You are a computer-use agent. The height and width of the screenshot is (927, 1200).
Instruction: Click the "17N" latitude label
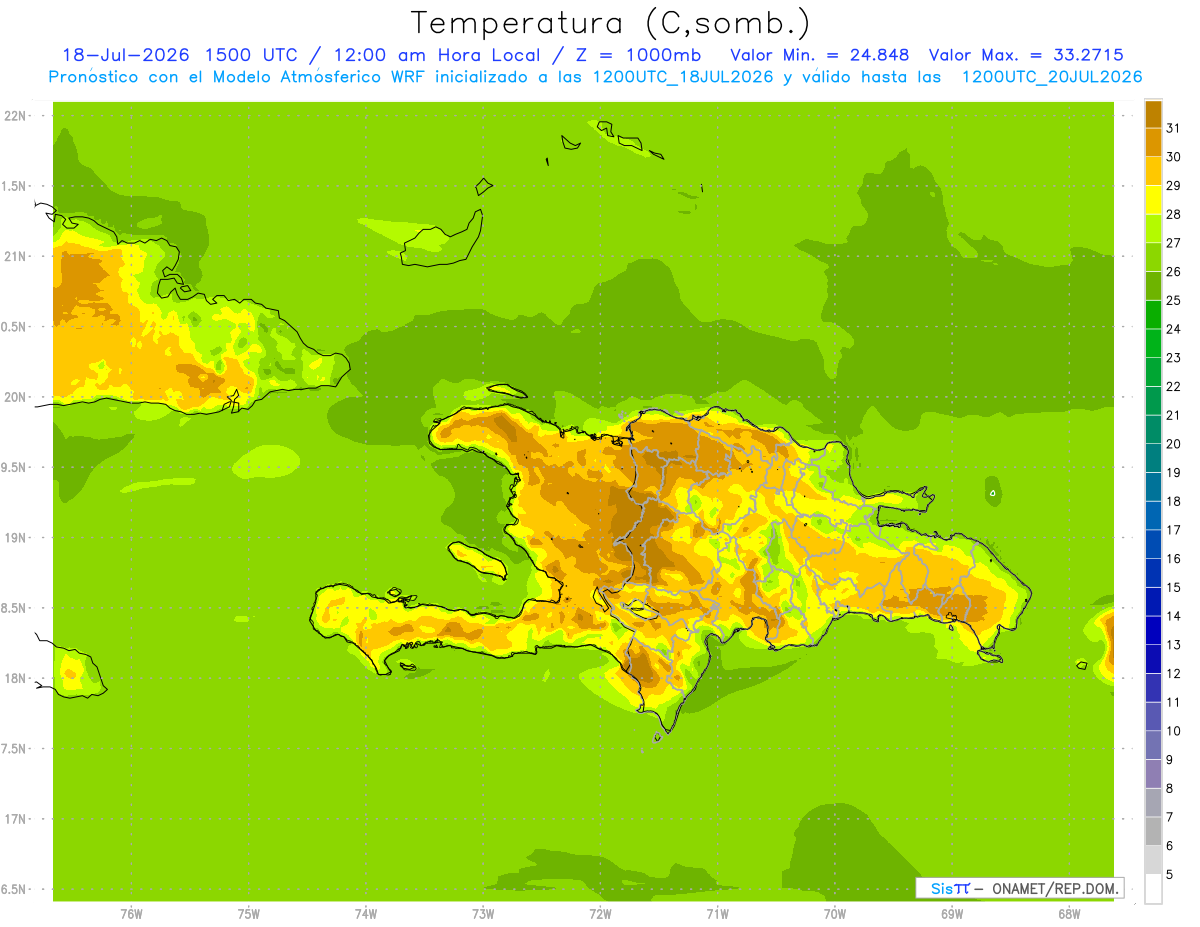click(x=14, y=819)
